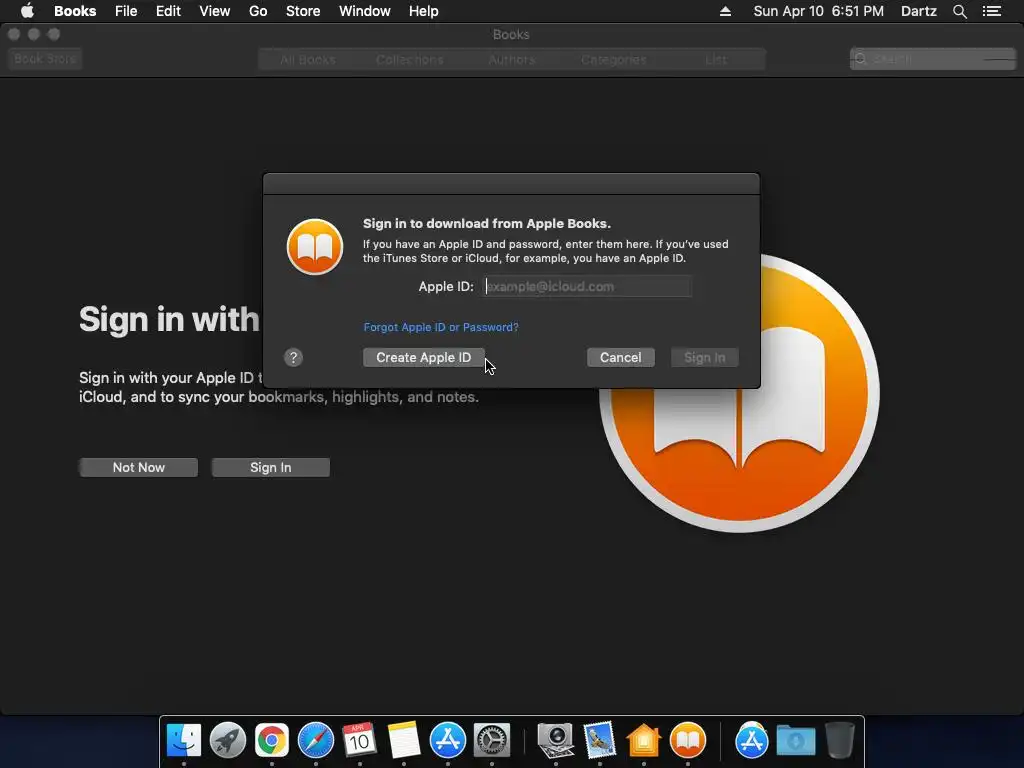Open App Store icon next to Downloads folder
The height and width of the screenshot is (768, 1024).
pyautogui.click(x=752, y=740)
